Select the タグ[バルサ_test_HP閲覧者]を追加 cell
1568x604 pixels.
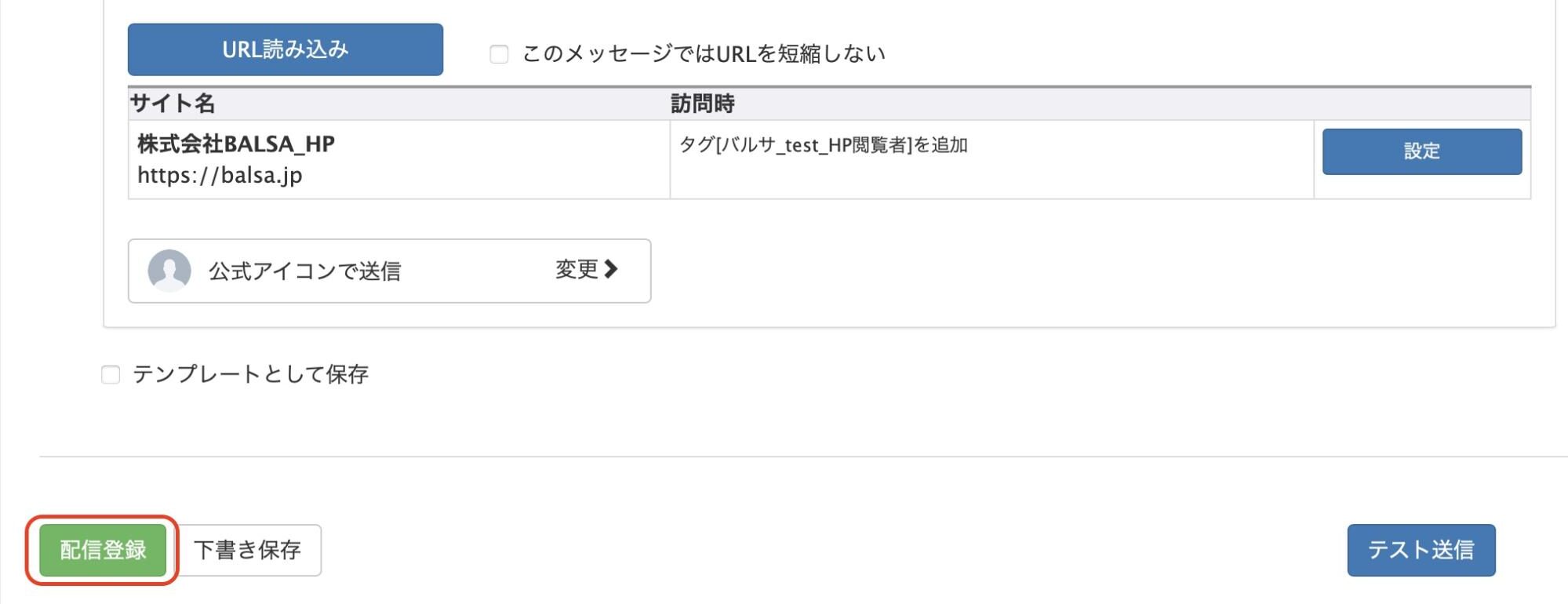824,144
